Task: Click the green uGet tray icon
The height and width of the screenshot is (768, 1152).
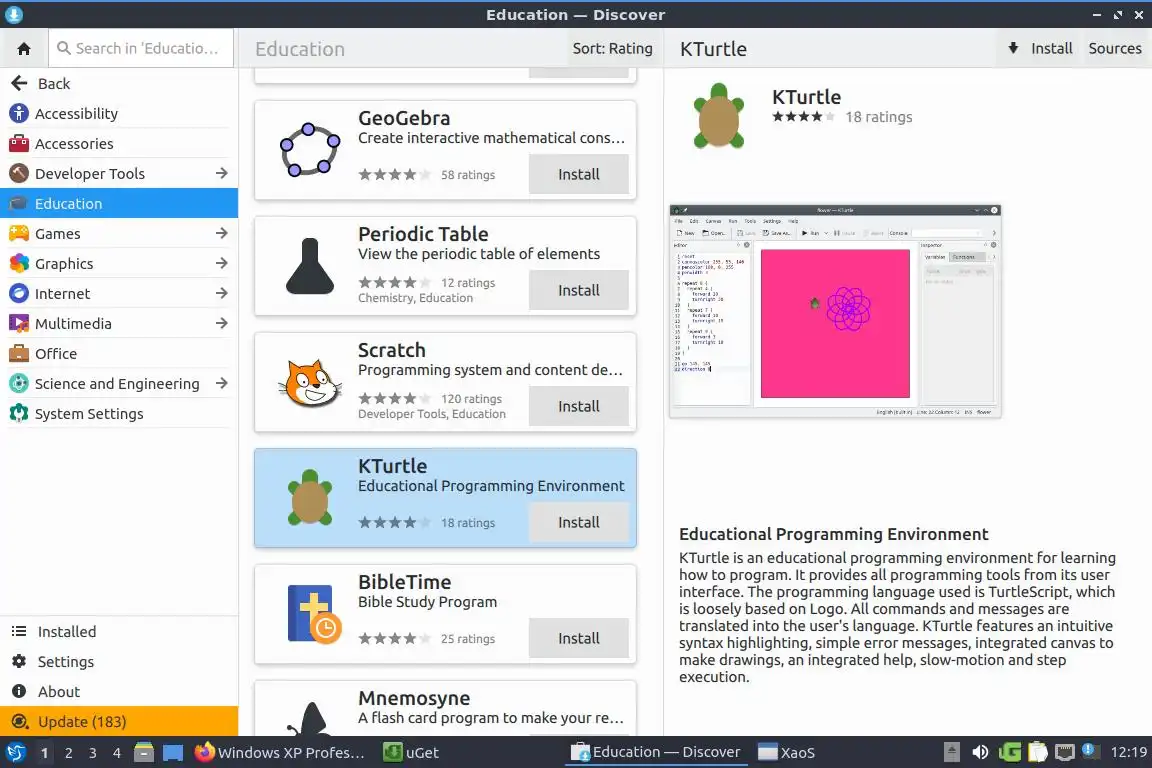Action: 1009,753
